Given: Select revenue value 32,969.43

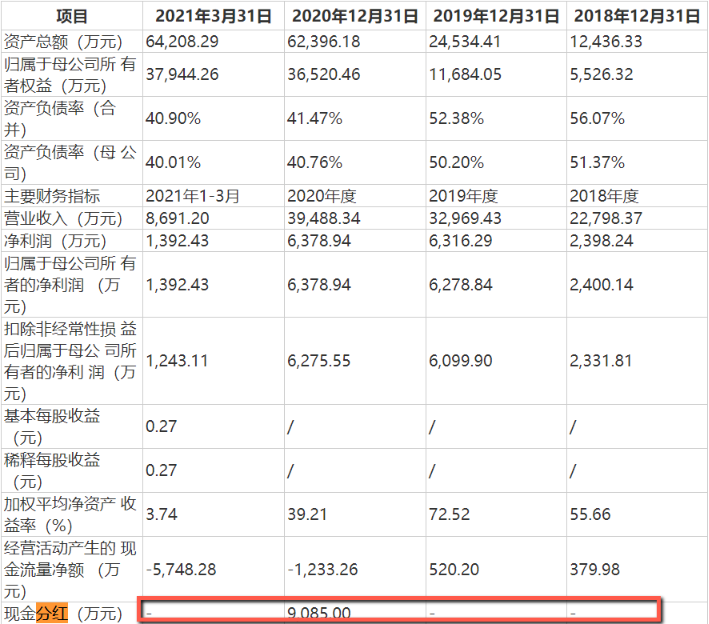Looking at the screenshot, I should click(x=465, y=218).
